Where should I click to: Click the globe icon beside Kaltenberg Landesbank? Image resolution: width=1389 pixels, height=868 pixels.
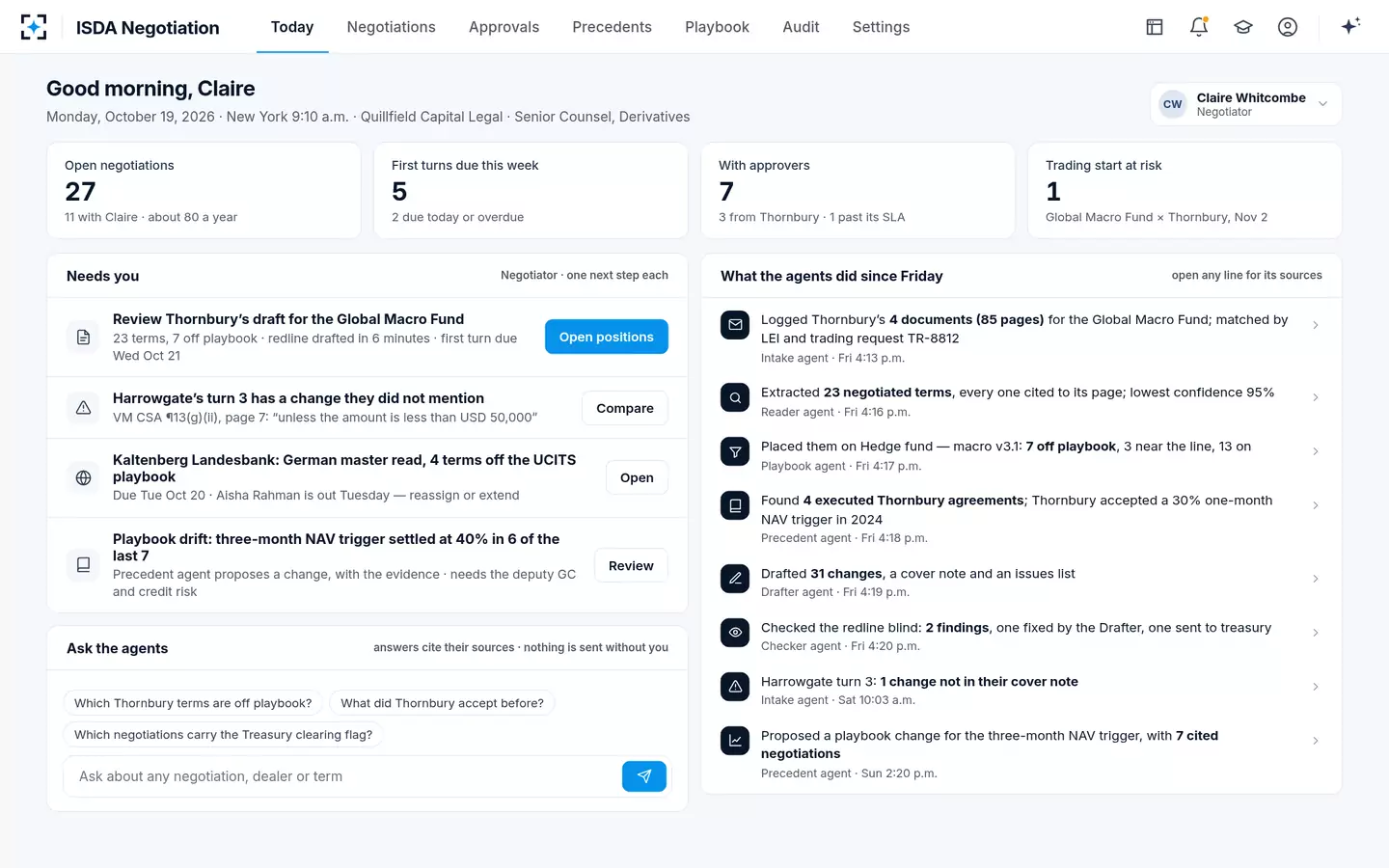click(x=84, y=477)
